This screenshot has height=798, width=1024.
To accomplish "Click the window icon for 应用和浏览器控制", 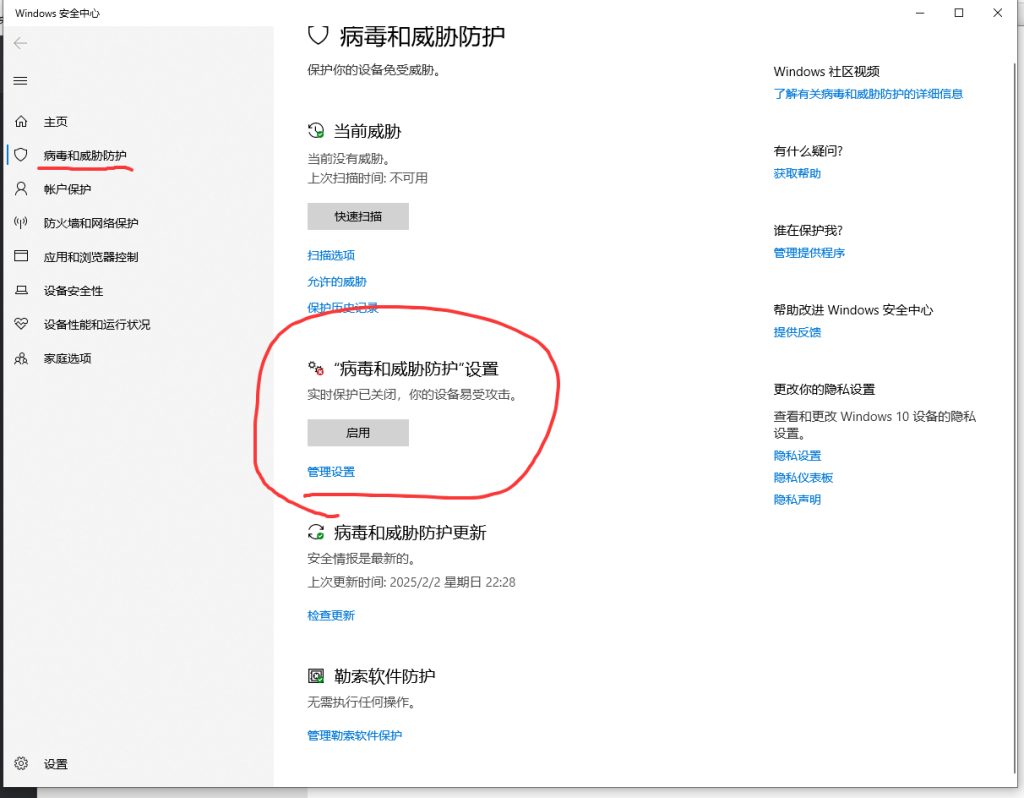I will 21,256.
